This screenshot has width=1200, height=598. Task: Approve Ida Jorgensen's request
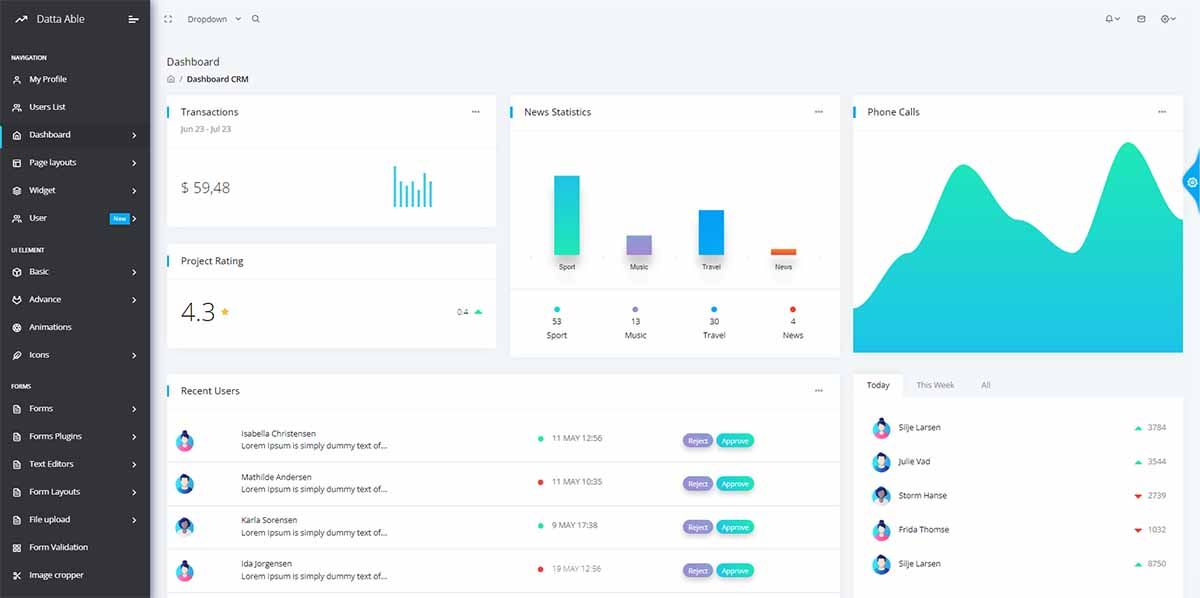click(735, 571)
